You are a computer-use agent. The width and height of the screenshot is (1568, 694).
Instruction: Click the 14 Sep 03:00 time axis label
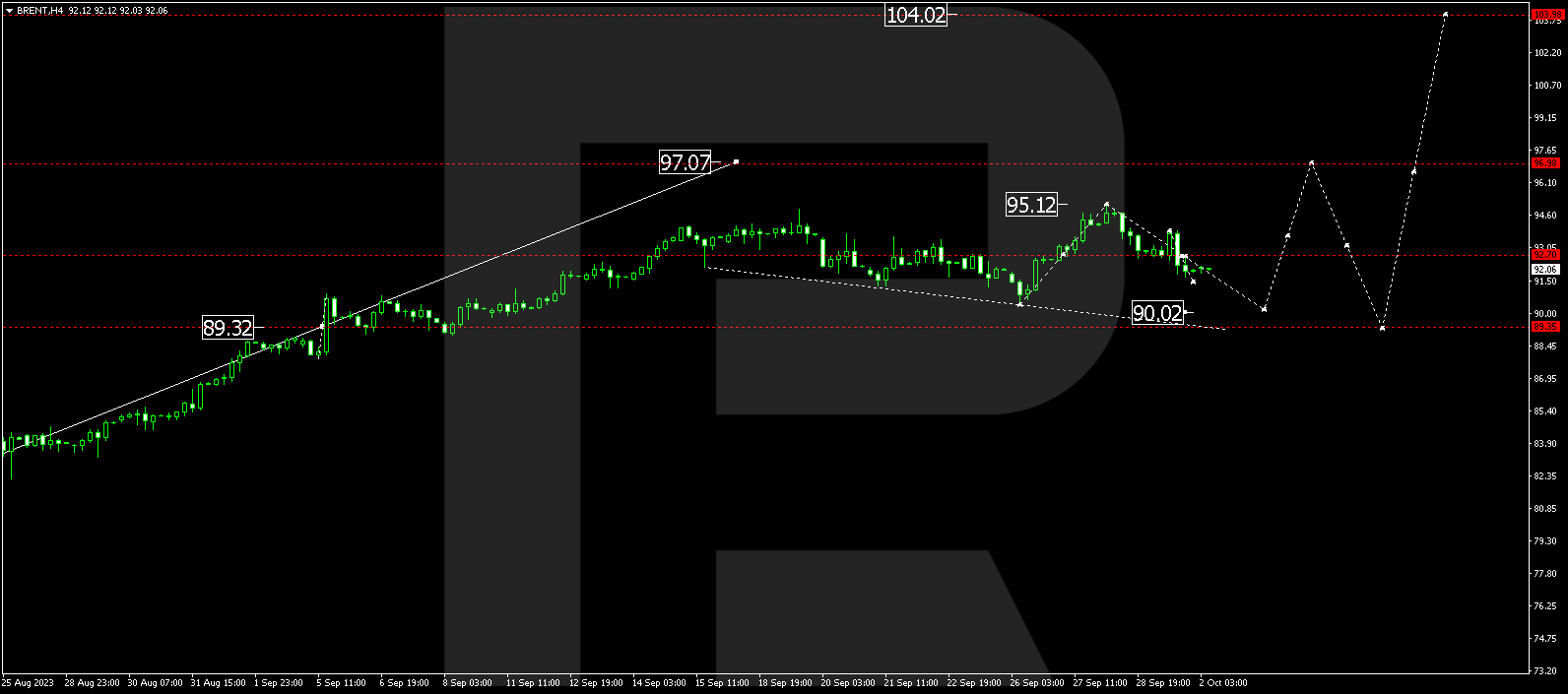click(x=659, y=683)
